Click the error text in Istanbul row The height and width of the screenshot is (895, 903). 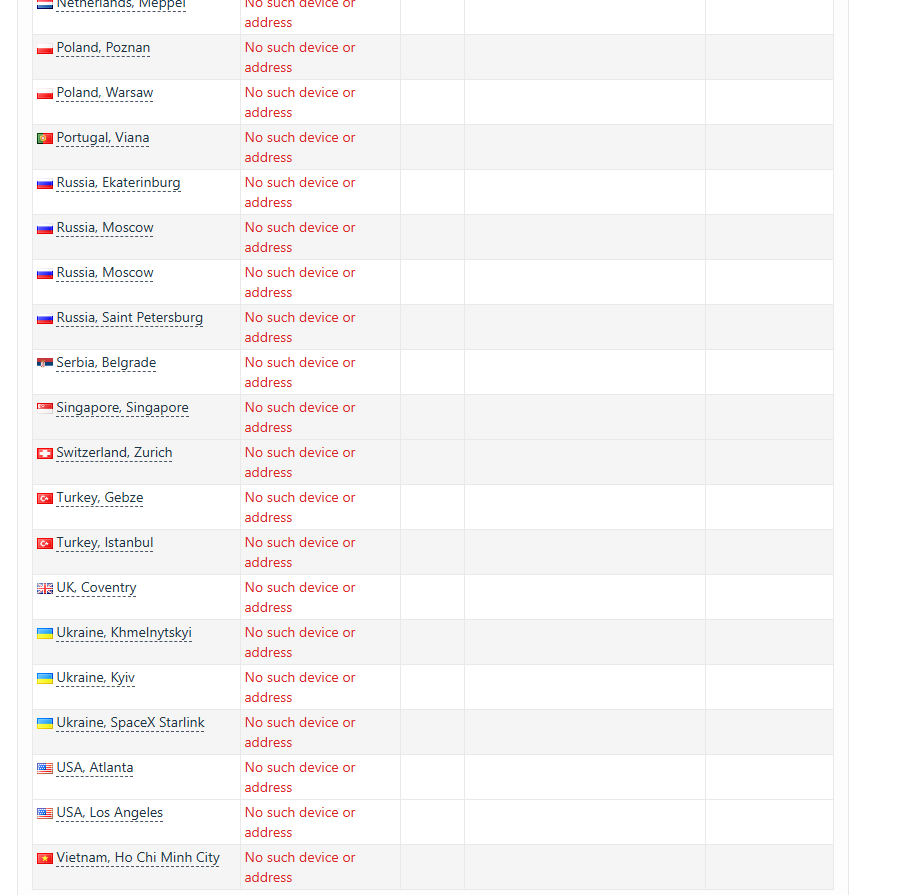300,552
